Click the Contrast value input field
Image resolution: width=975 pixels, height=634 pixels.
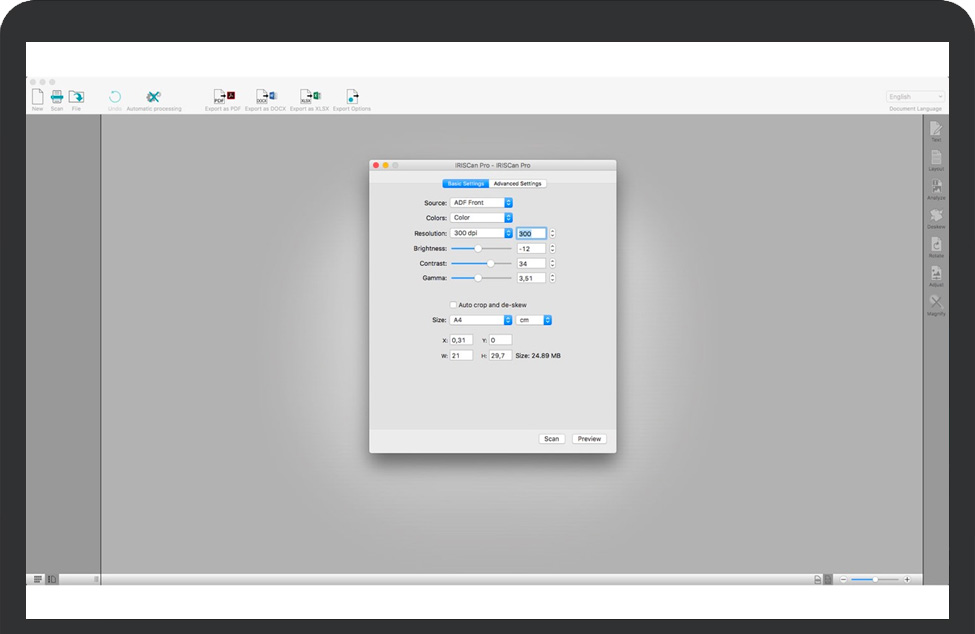[531, 263]
